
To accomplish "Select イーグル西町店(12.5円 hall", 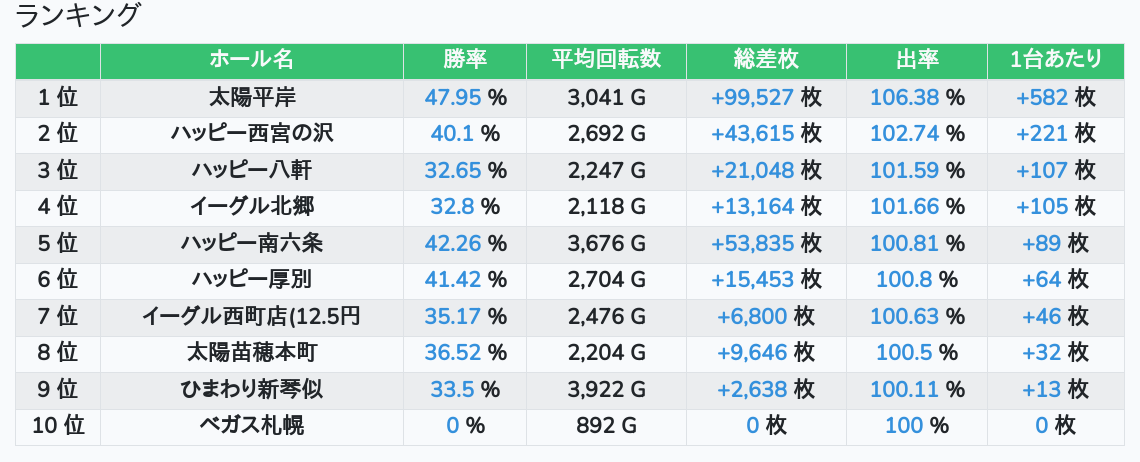I will coord(252,317).
